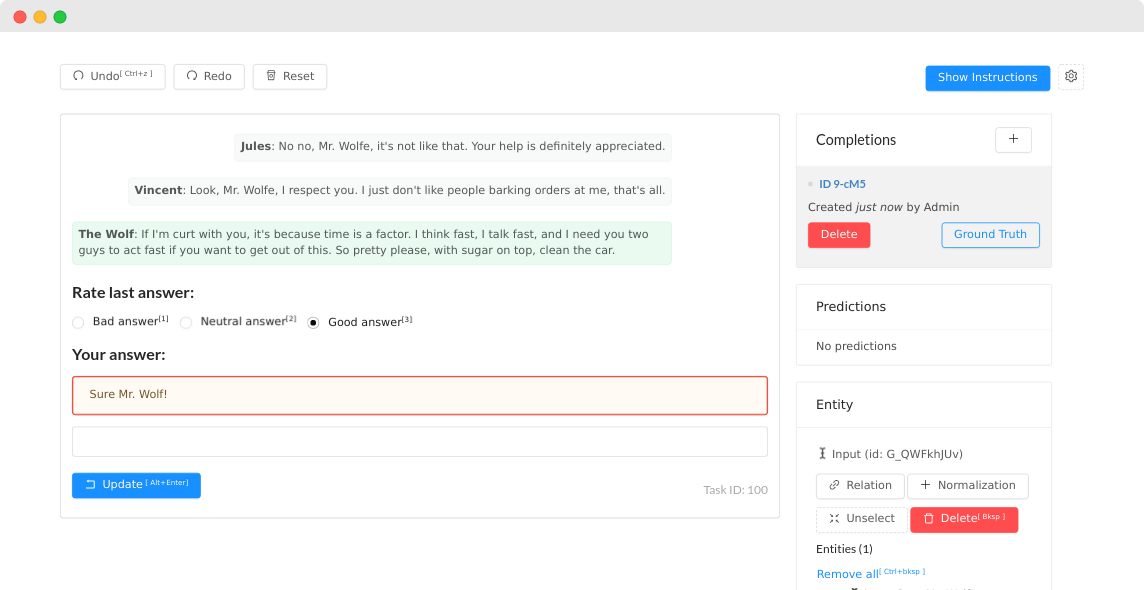Select the Good answer radio button
Image resolution: width=1144 pixels, height=590 pixels.
click(314, 323)
